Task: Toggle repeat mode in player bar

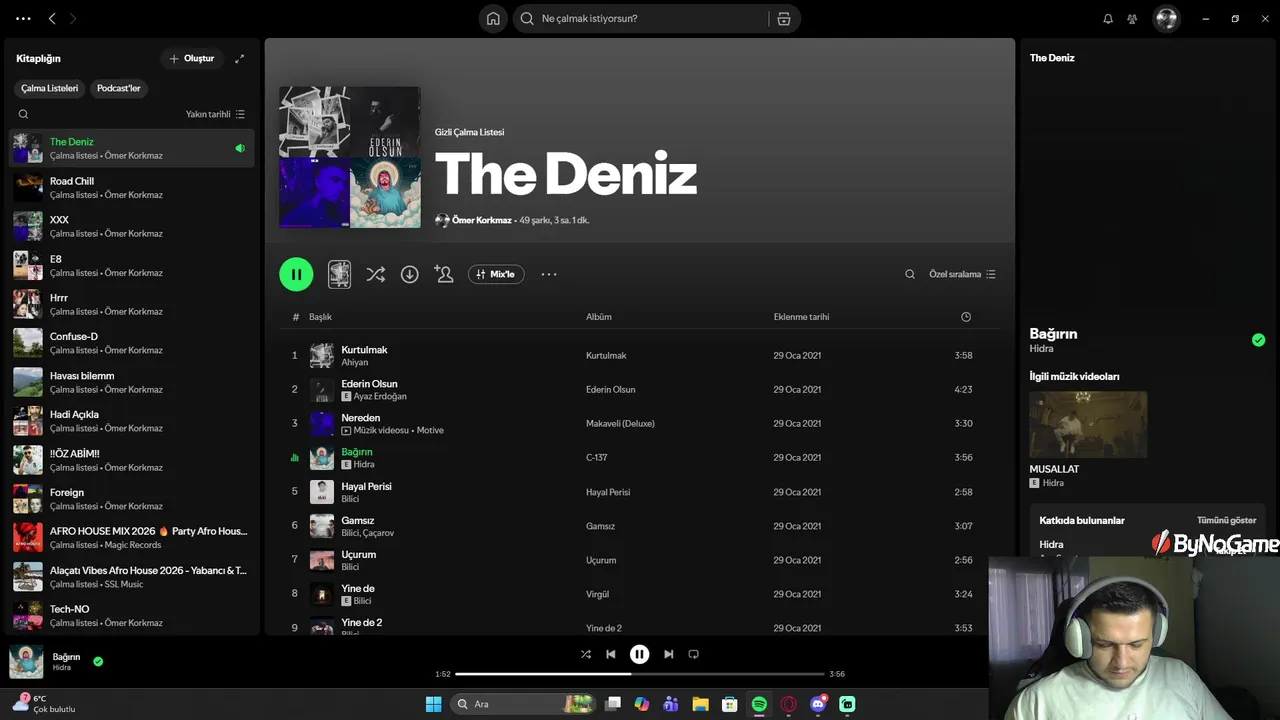Action: [693, 654]
